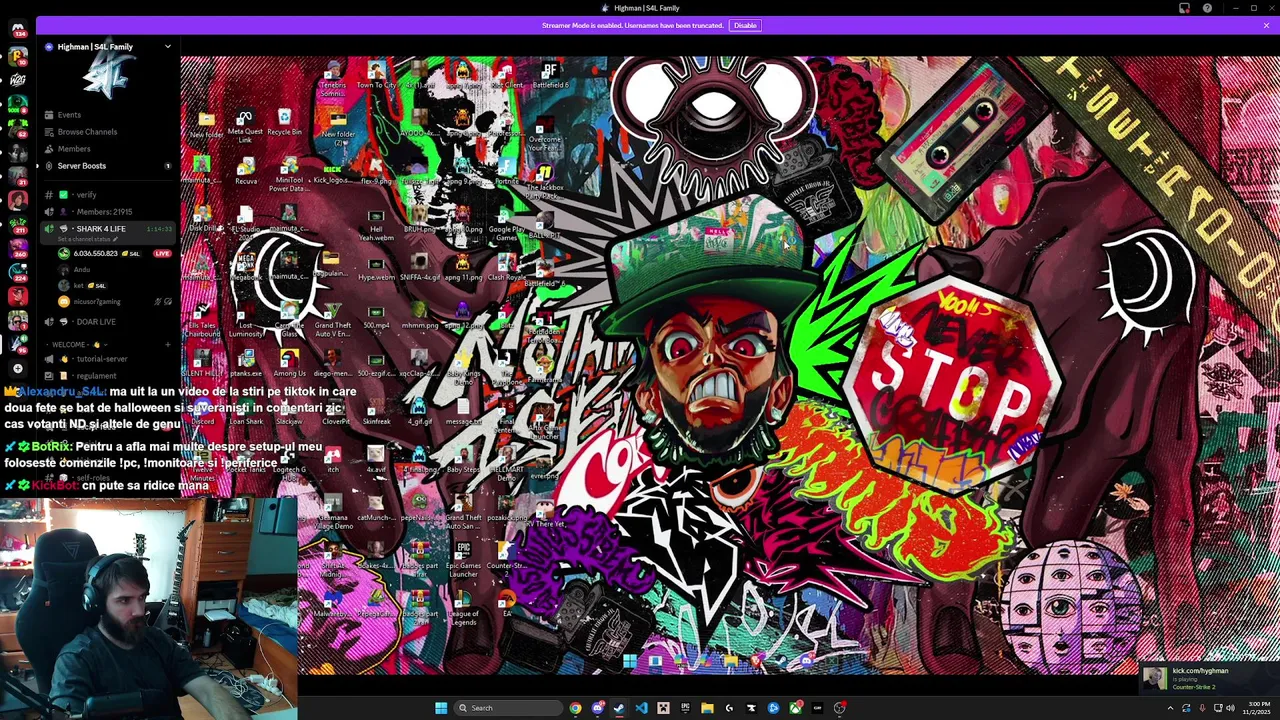Open Epic Games from the taskbar
Viewport: 1280px width, 720px height.
(x=685, y=708)
